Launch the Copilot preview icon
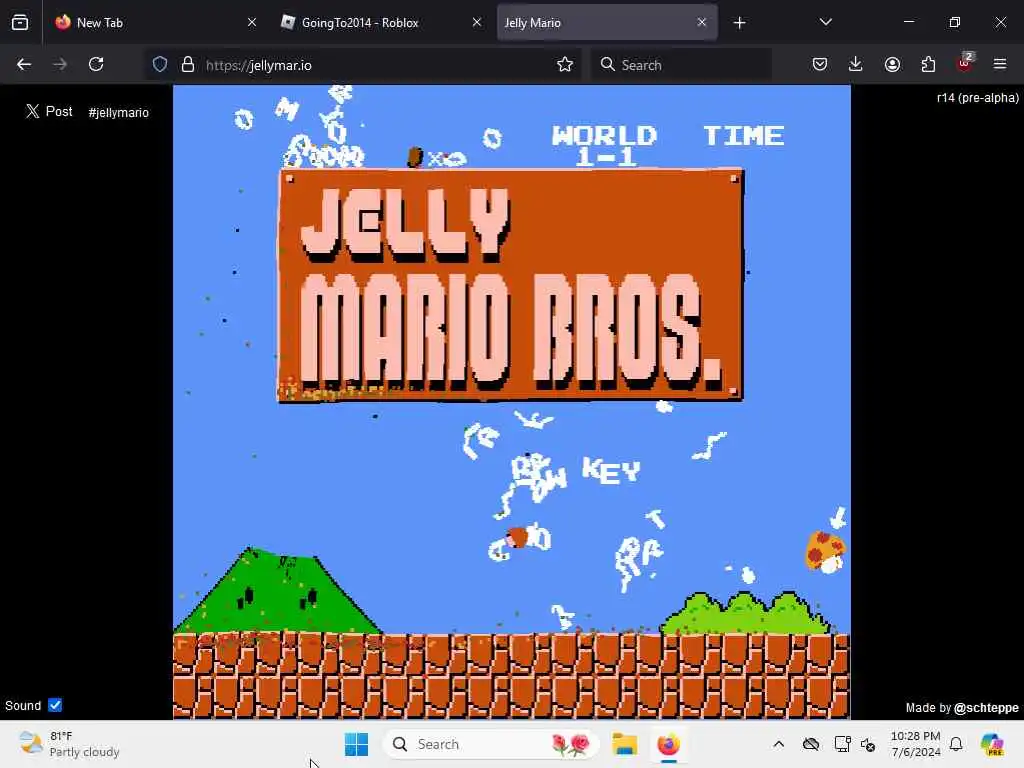 [x=992, y=744]
